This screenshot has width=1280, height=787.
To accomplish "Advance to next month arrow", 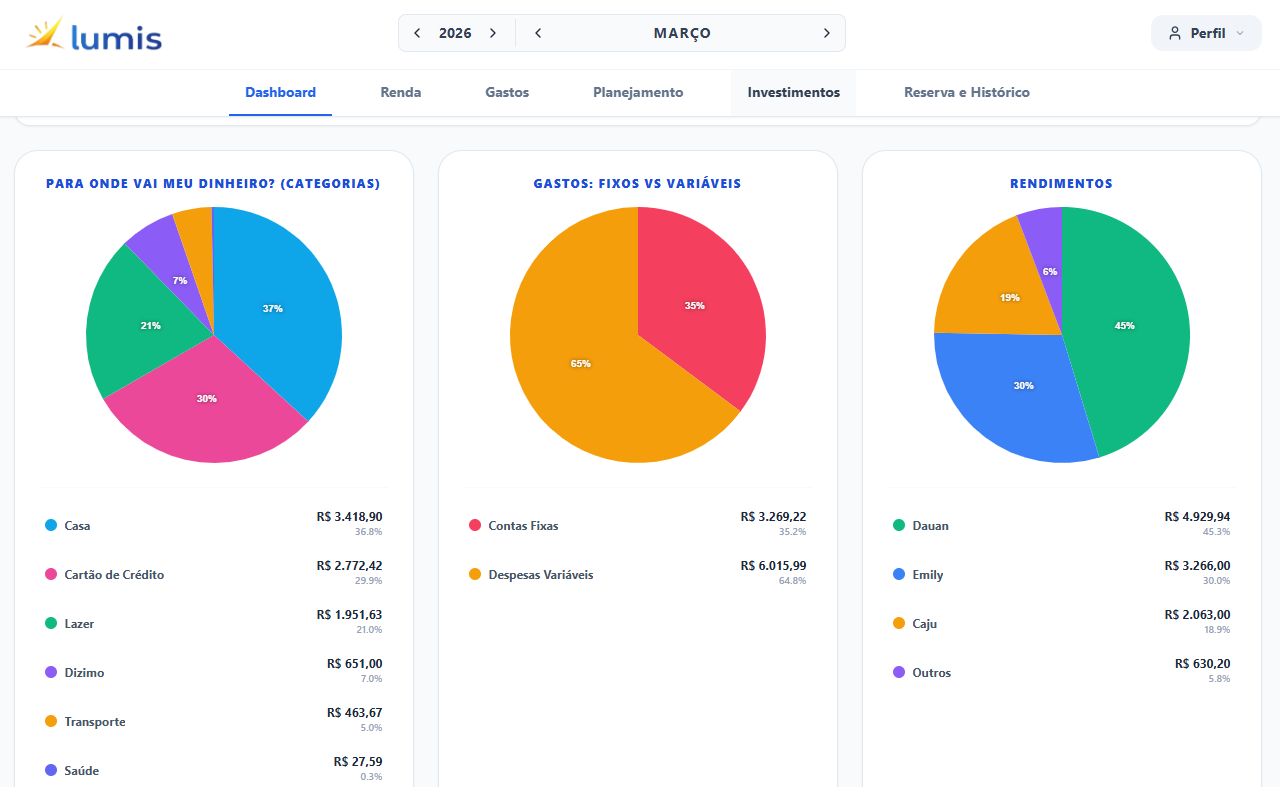I will [826, 33].
